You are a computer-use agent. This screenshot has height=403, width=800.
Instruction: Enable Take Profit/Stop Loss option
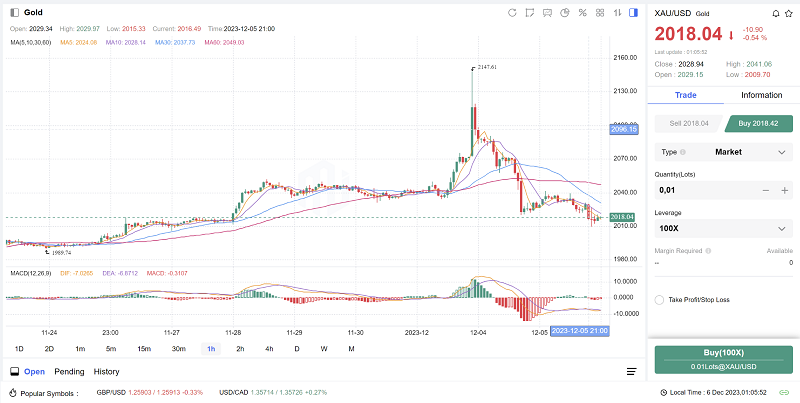coord(660,299)
